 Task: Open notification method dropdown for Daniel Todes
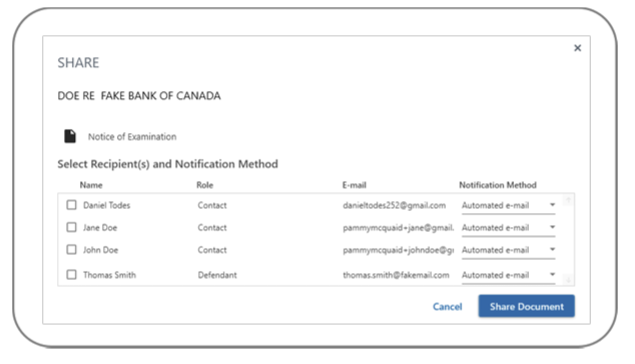coord(508,205)
